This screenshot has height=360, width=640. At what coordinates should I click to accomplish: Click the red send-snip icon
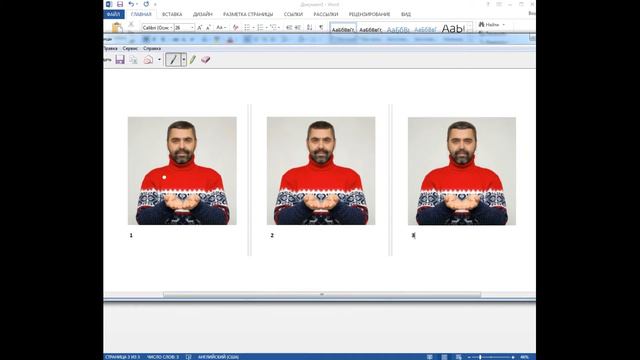coord(148,60)
